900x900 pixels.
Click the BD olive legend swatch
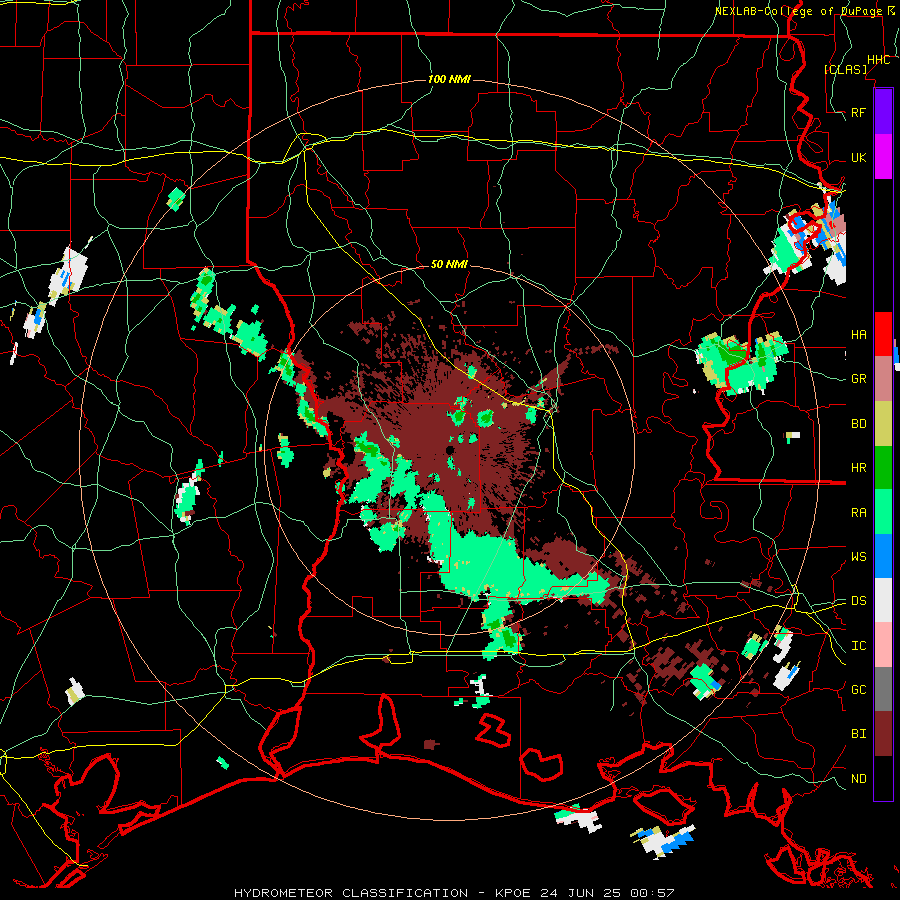(x=883, y=424)
